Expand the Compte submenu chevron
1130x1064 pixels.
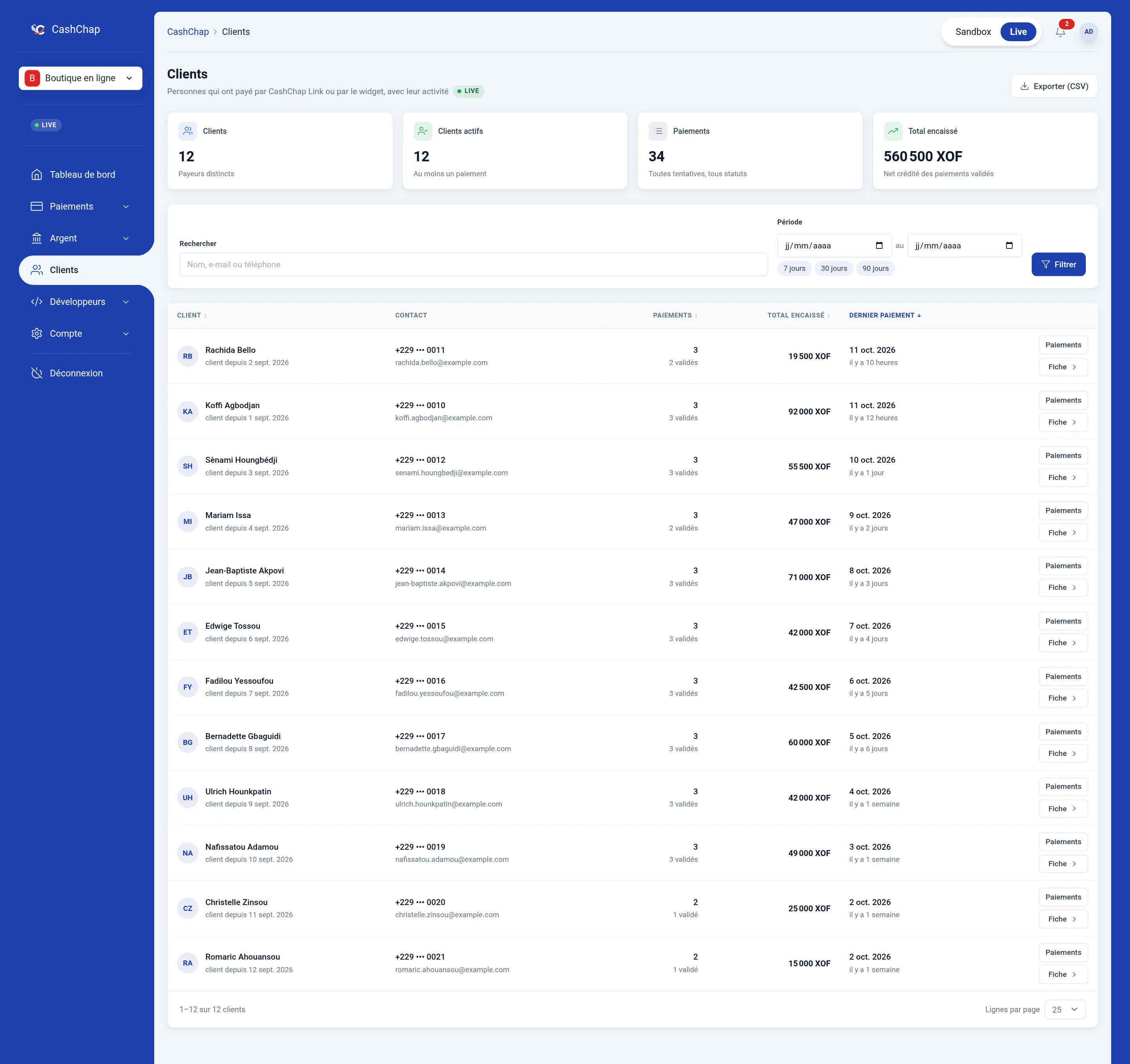pos(126,334)
